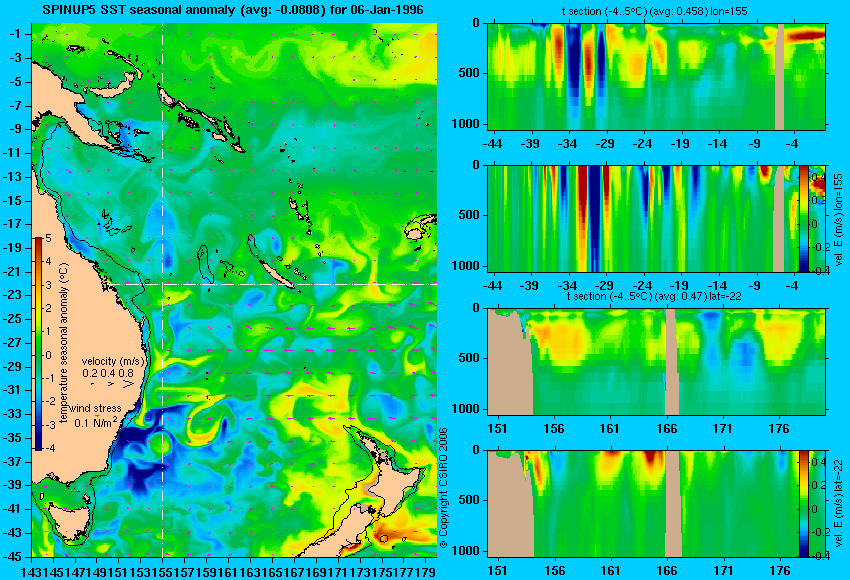Click the '0.1 N/m²' wind stress value
The height and width of the screenshot is (580, 850).
[x=95, y=422]
